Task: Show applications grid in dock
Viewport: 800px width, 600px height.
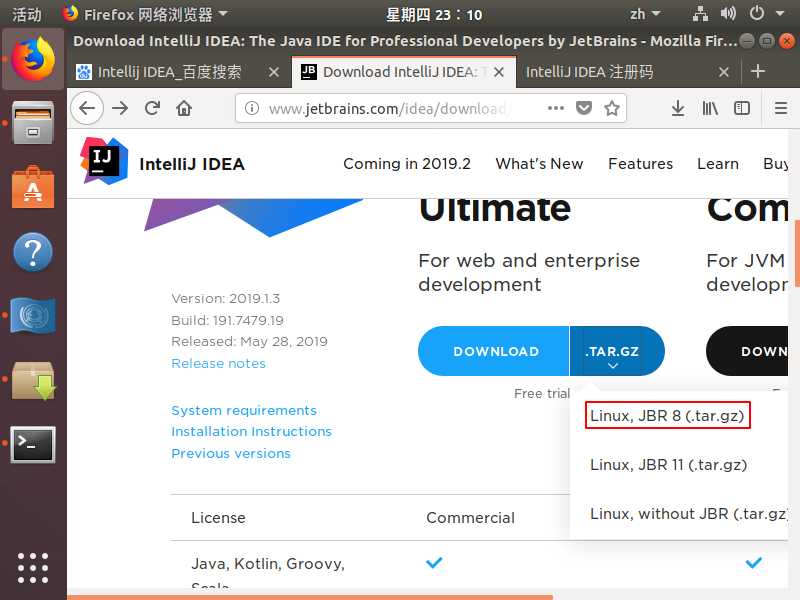Action: click(x=33, y=568)
